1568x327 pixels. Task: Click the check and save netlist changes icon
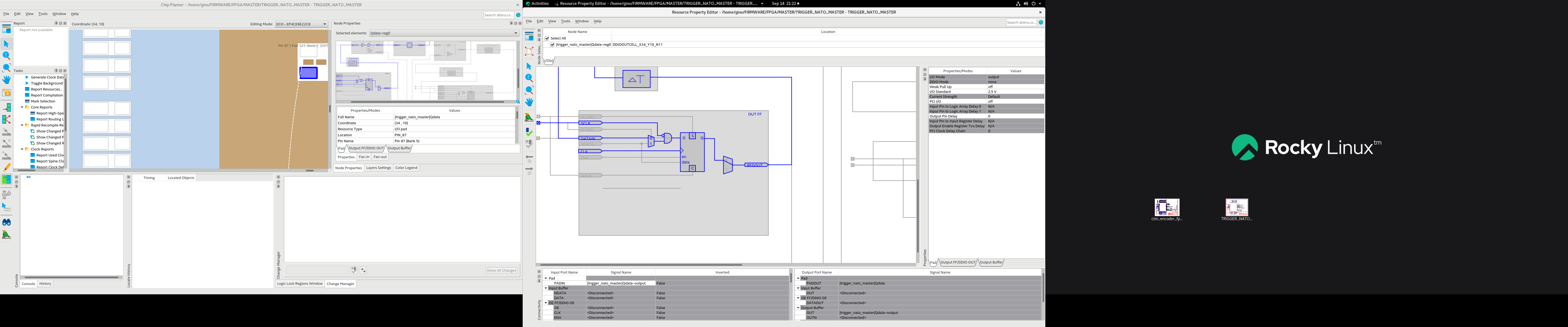(x=529, y=132)
